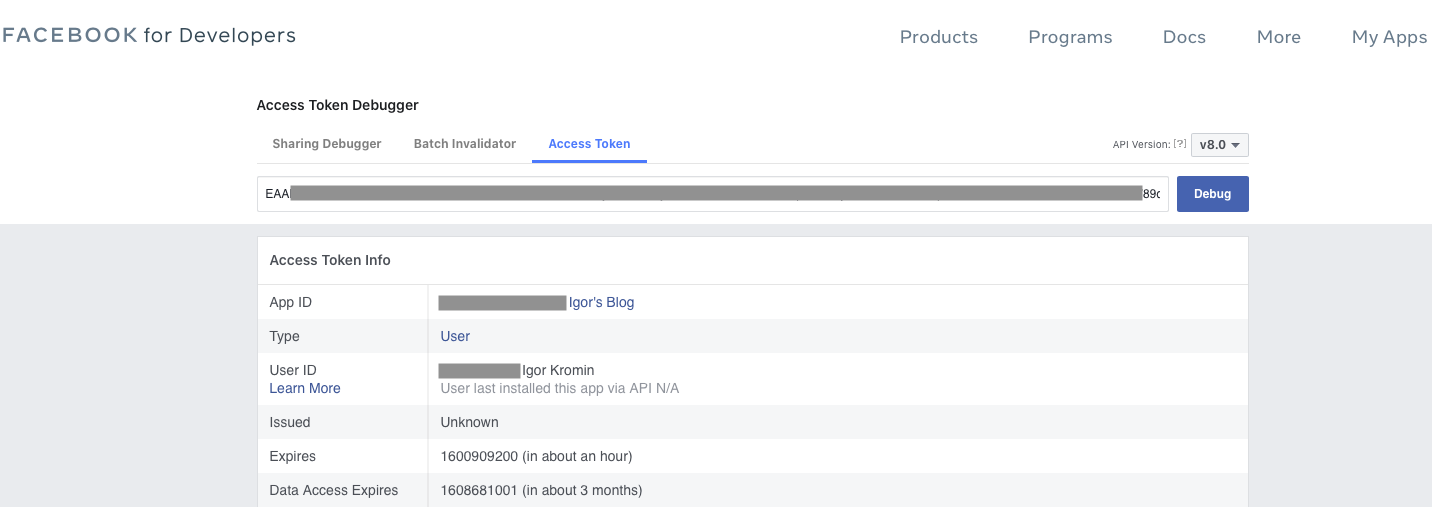Viewport: 1432px width, 507px height.
Task: Select the Igor Kromin user name text
Action: point(558,370)
